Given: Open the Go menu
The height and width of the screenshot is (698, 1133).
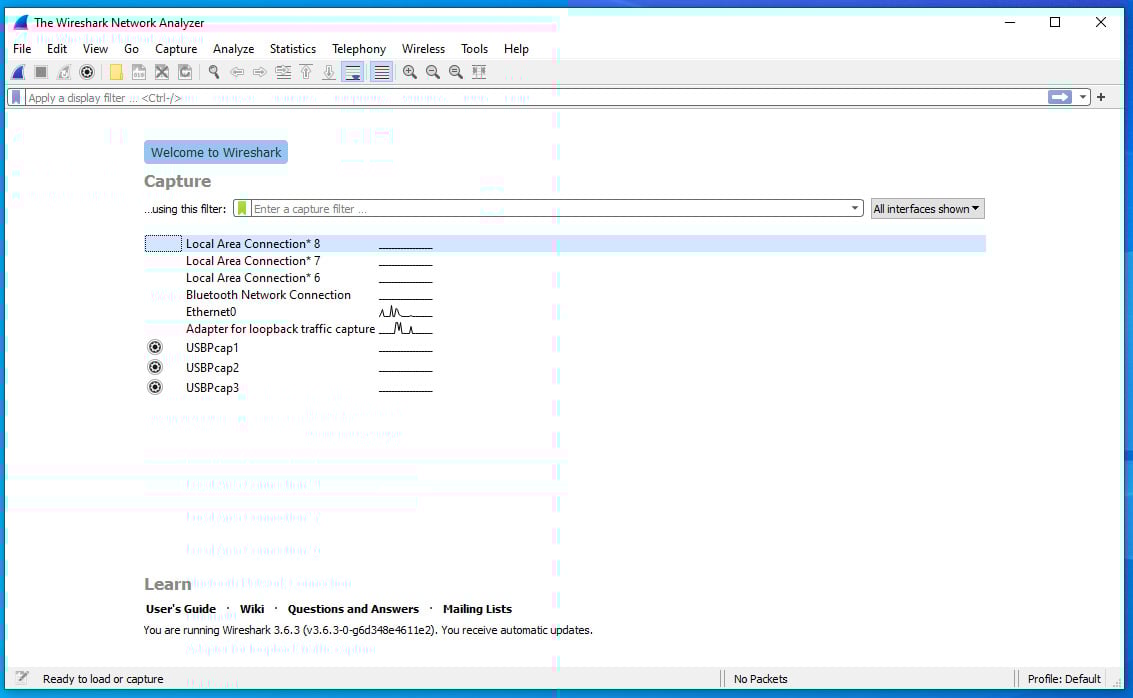Looking at the screenshot, I should [132, 49].
